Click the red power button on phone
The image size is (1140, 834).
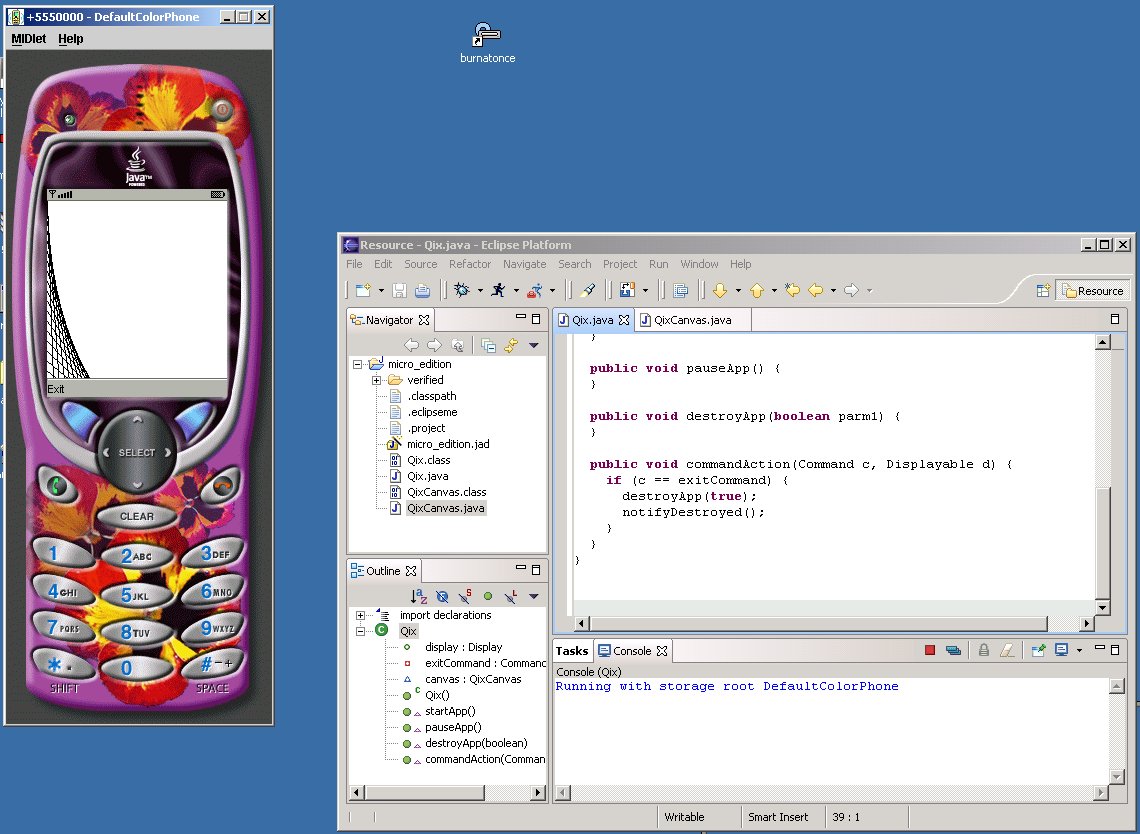click(221, 110)
